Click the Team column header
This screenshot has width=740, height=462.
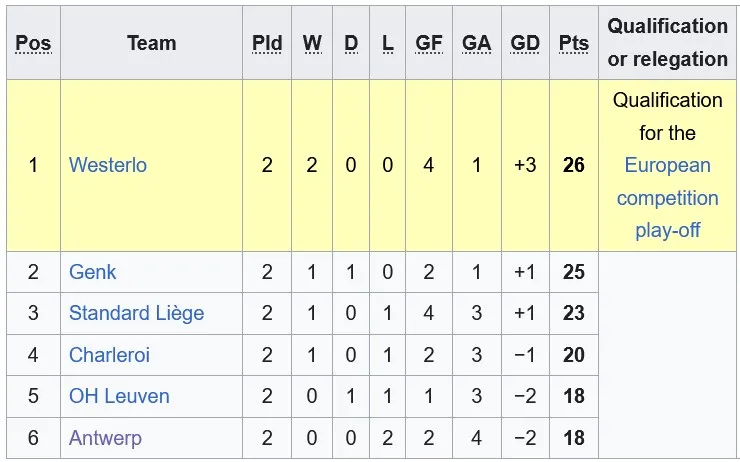point(151,43)
